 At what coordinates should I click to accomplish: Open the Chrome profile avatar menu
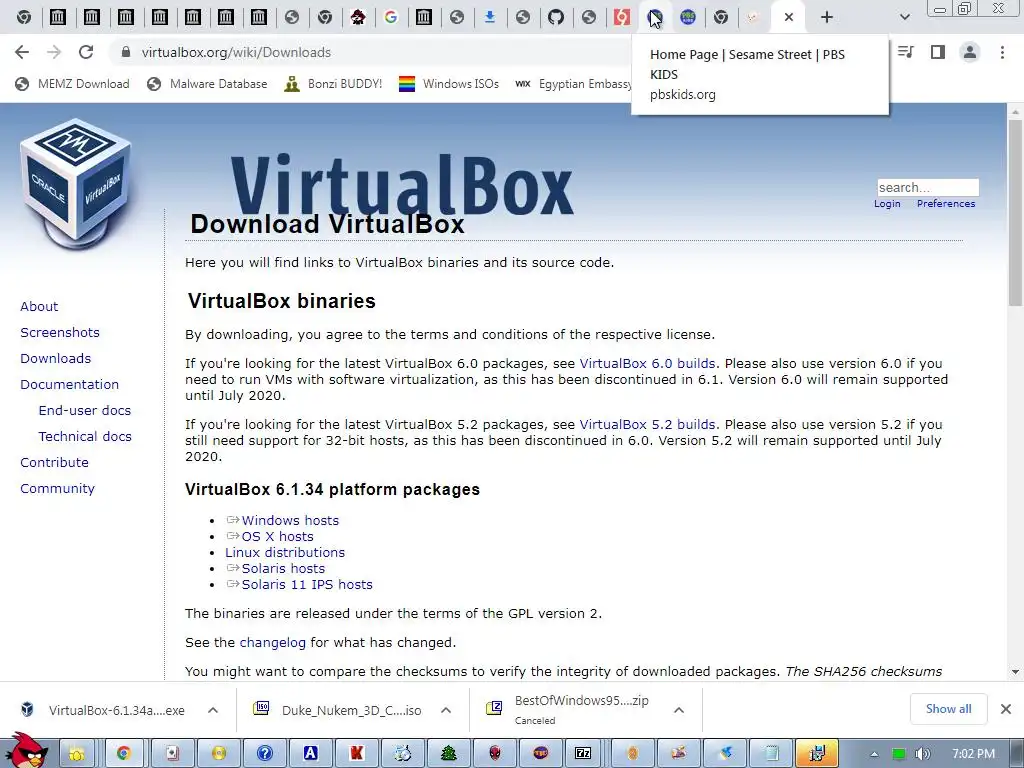point(970,52)
